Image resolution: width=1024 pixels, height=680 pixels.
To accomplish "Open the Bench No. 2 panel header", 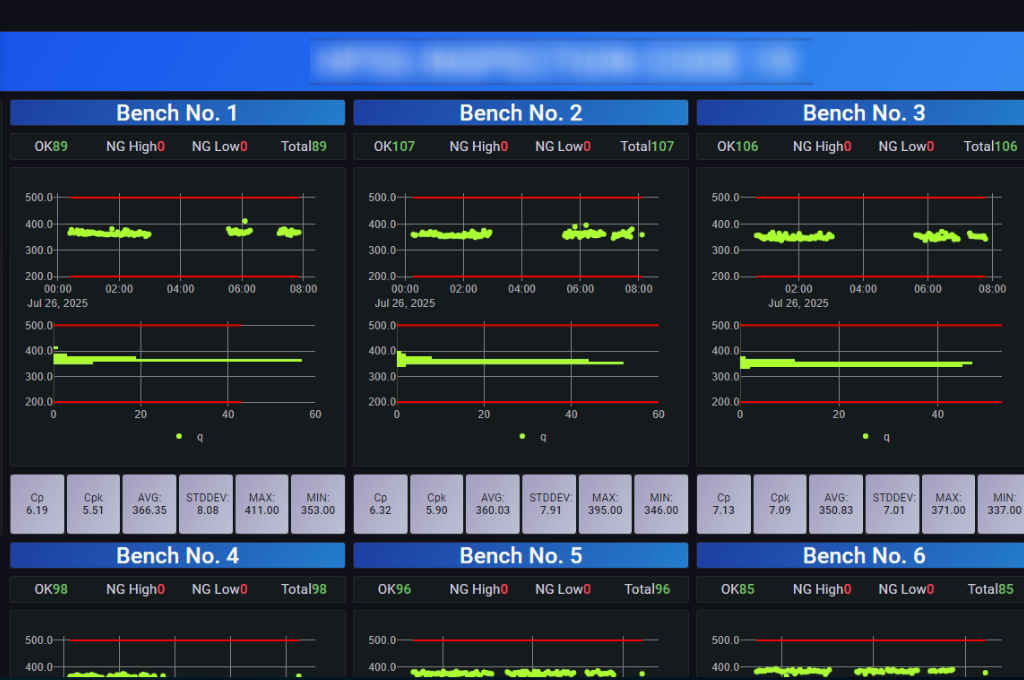I will pyautogui.click(x=520, y=113).
